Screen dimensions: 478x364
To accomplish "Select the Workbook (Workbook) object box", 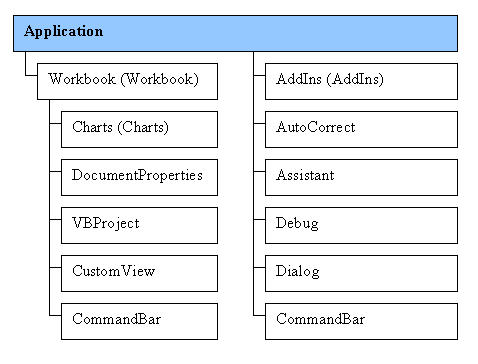I will 127,81.
